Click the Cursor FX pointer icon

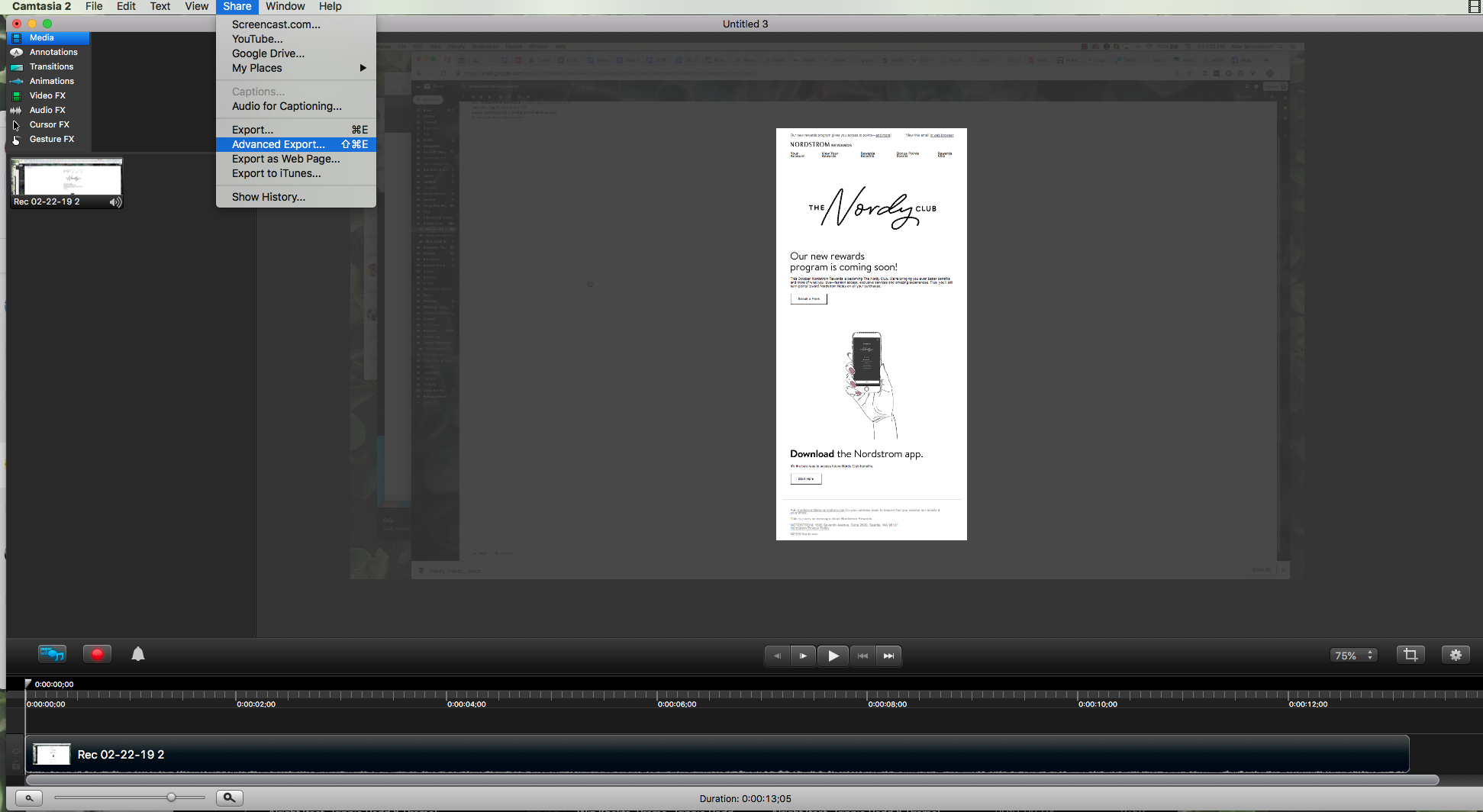point(16,124)
